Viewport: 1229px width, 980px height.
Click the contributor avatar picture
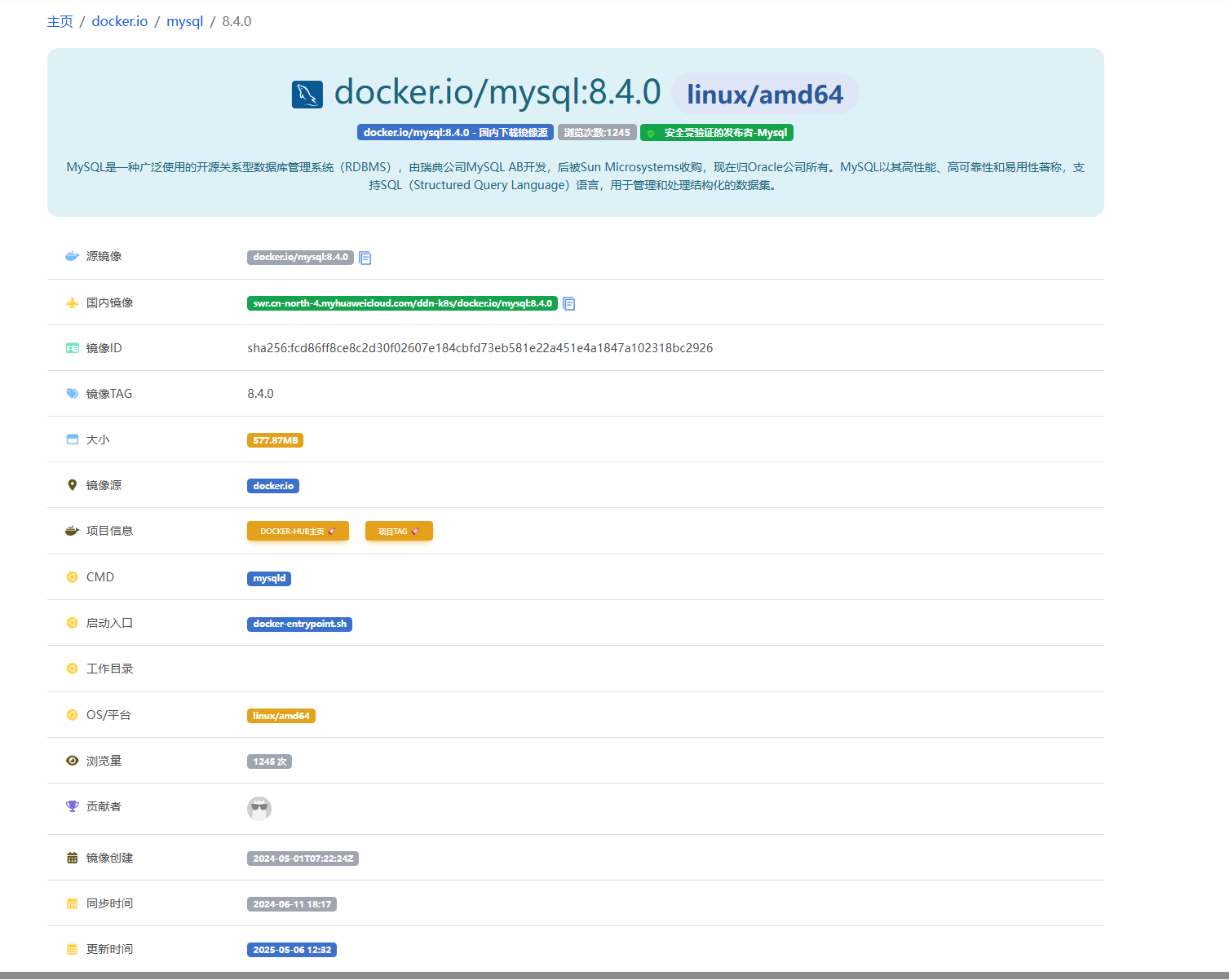(x=259, y=808)
